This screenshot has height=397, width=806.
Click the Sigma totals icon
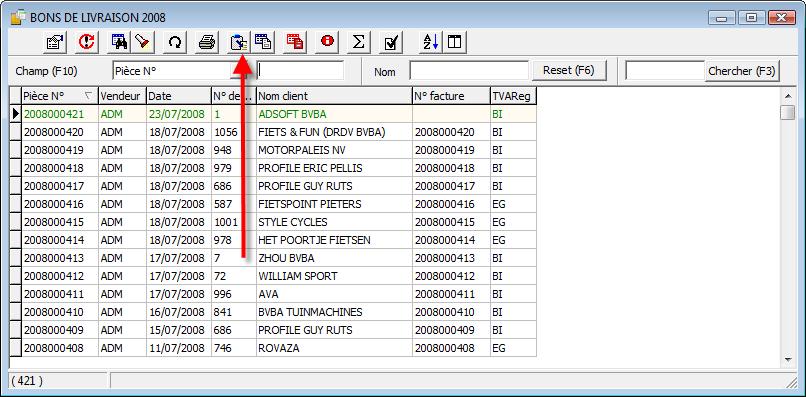(x=359, y=42)
